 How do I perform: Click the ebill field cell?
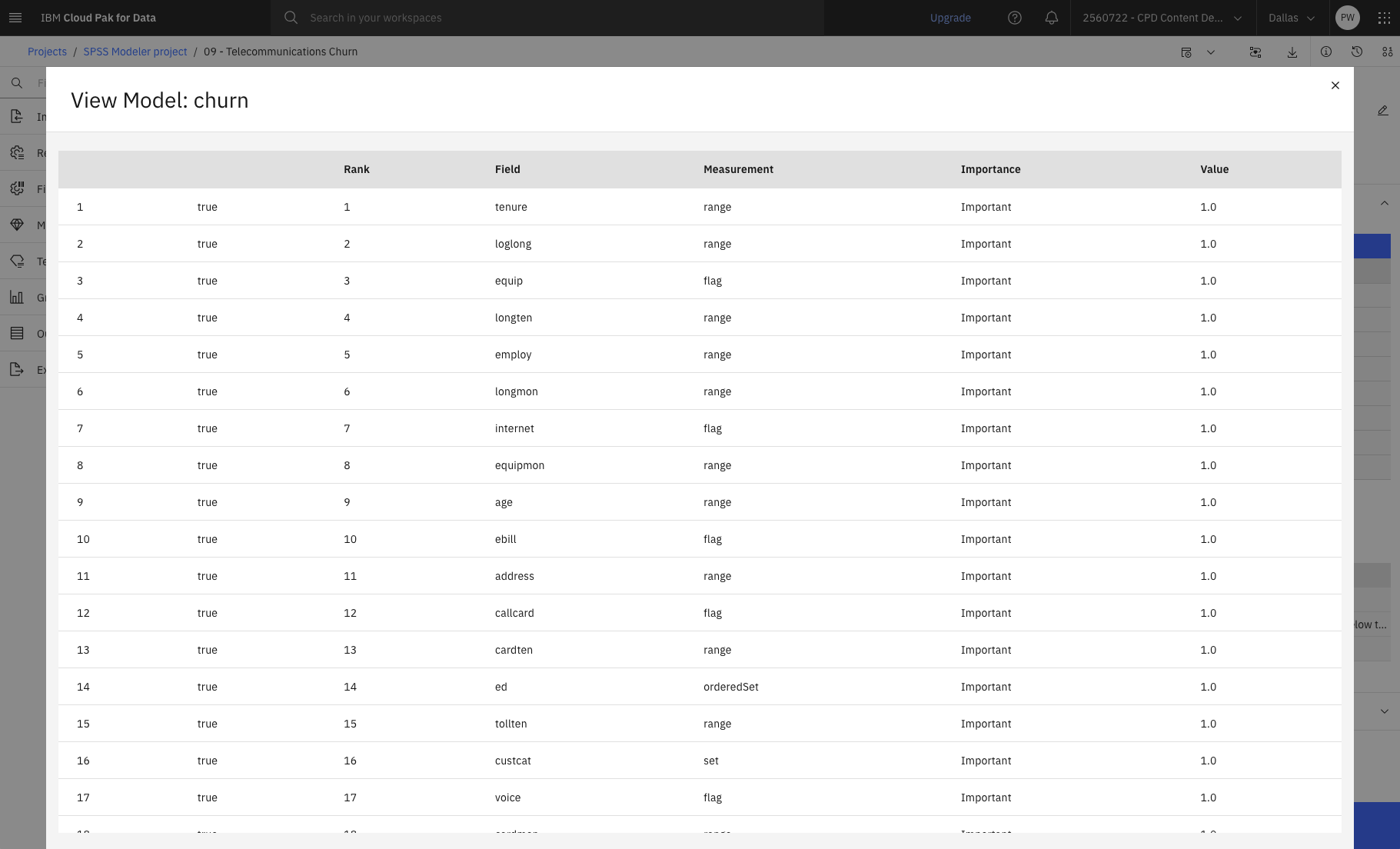coord(506,539)
